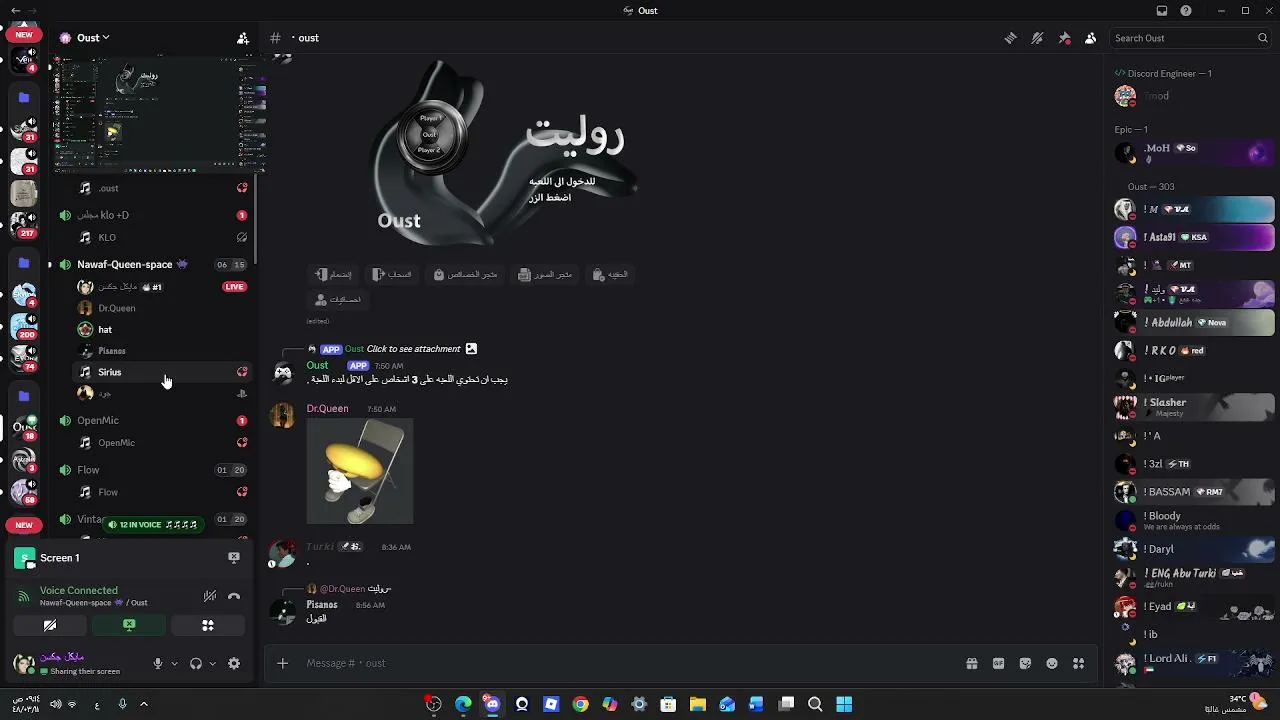Viewport: 1280px width, 720px height.
Task: Toggle screen sharing button in voice panel
Action: (x=129, y=625)
